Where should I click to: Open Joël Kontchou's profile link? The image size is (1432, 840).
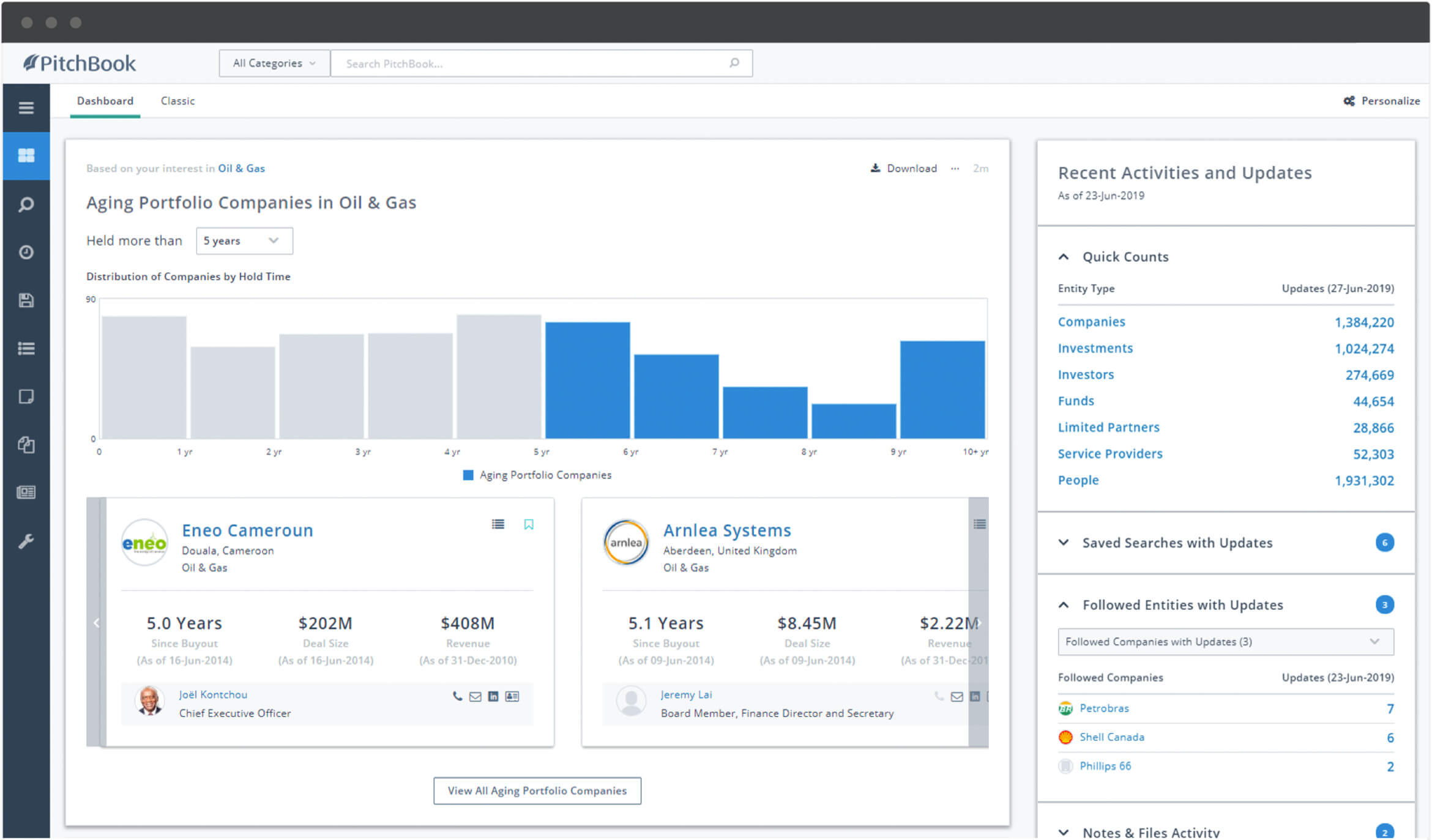213,694
